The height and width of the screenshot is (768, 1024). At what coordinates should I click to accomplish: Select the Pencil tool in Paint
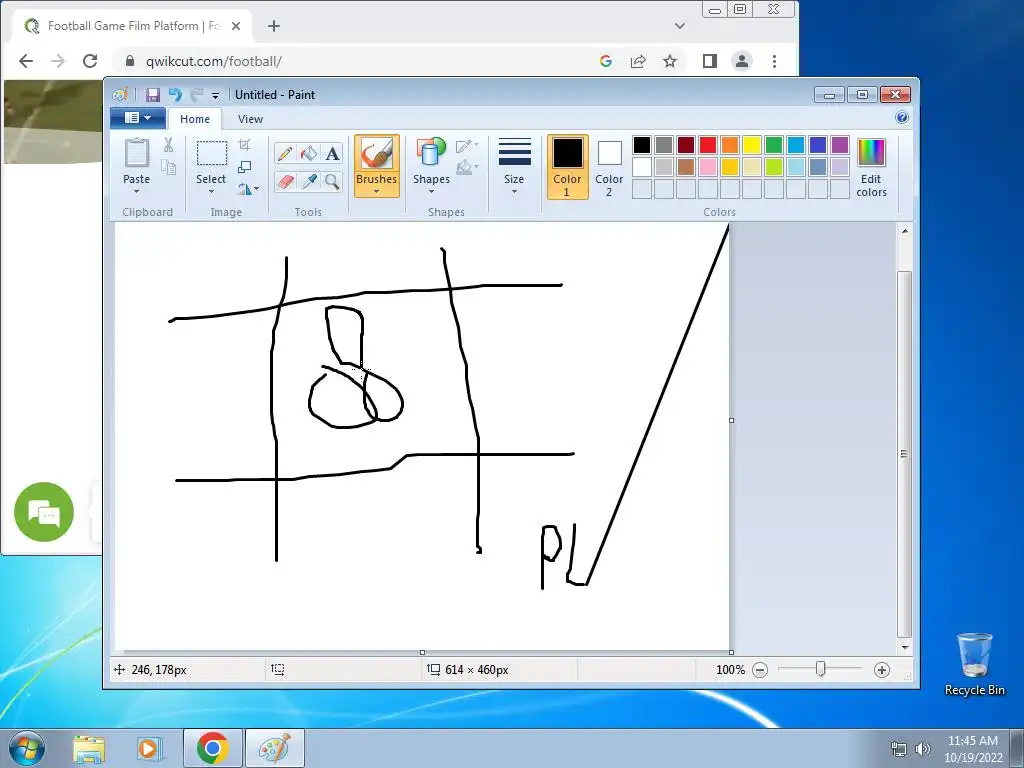285,153
